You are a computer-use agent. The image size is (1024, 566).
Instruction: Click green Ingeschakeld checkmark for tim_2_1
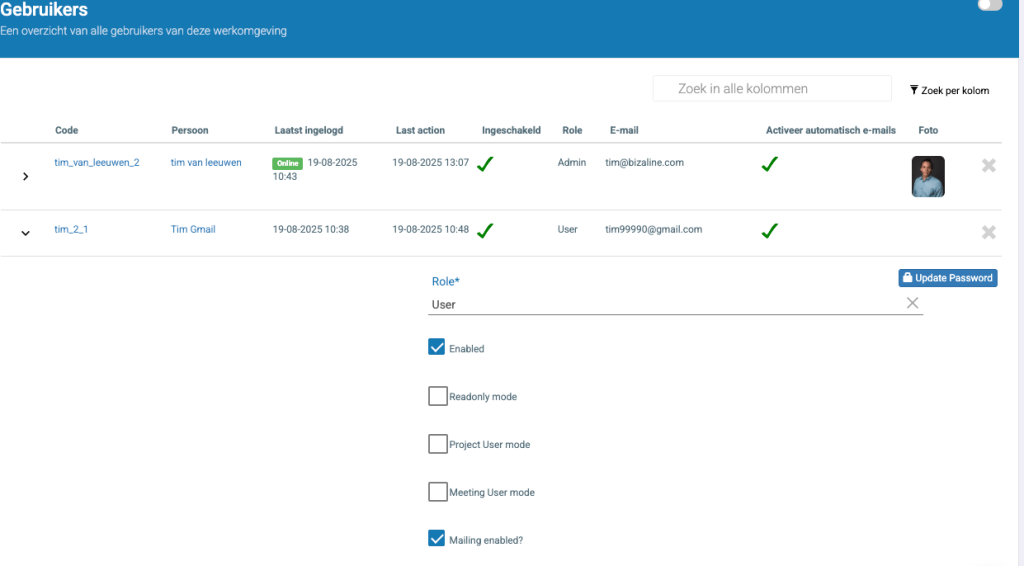485,231
